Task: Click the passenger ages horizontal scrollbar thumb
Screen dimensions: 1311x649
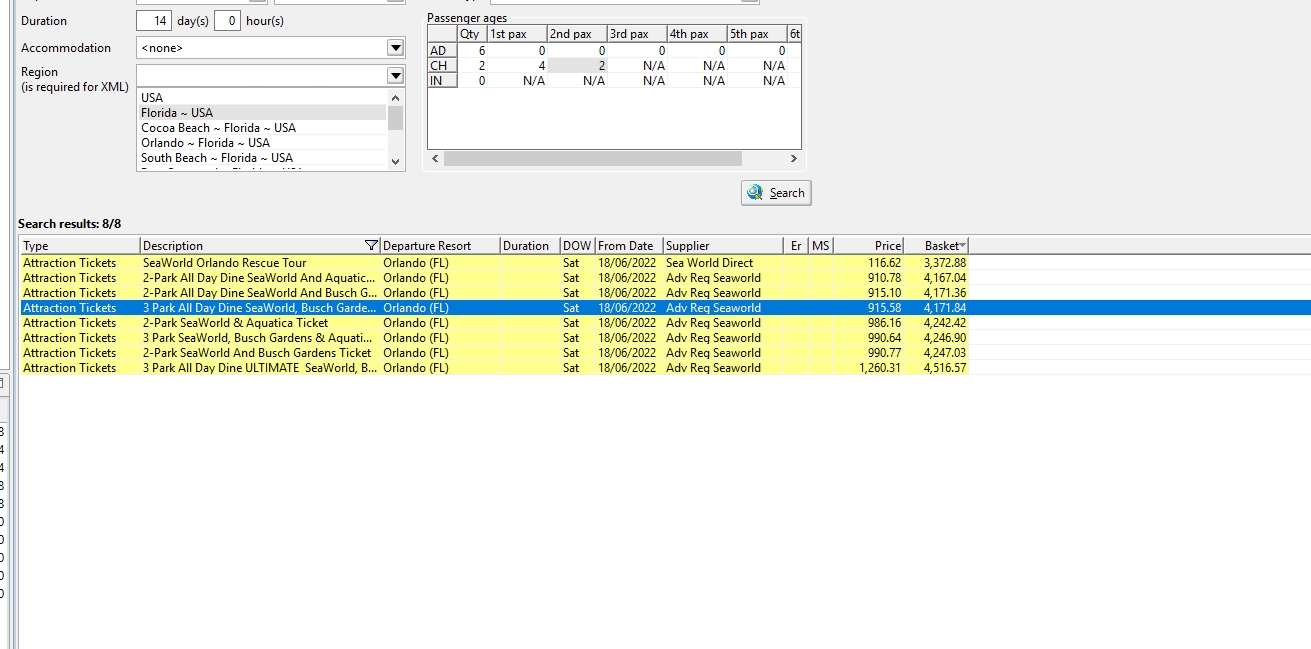Action: point(593,159)
